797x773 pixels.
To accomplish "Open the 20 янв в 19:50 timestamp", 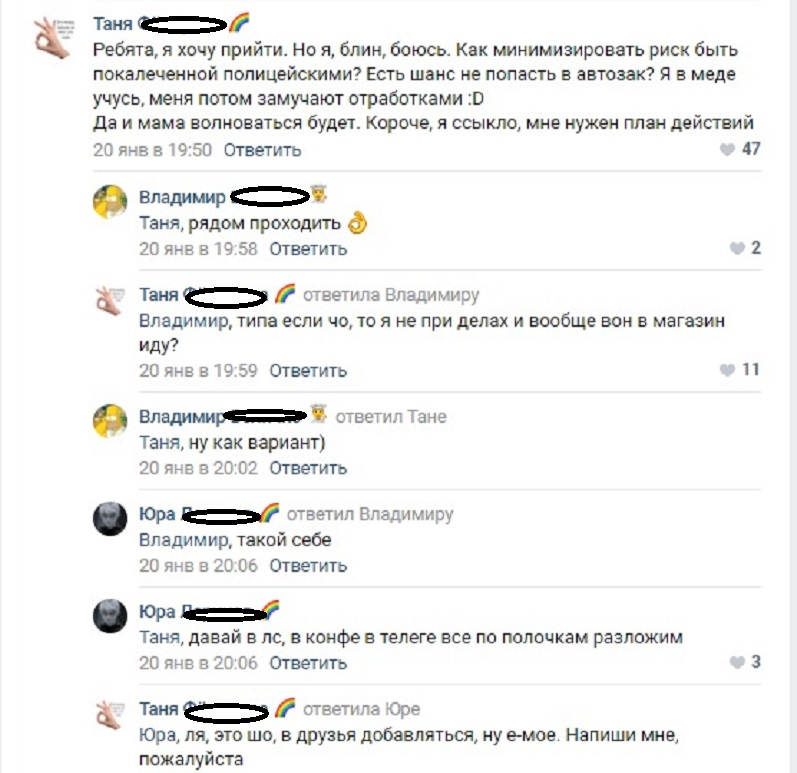I will (152, 150).
